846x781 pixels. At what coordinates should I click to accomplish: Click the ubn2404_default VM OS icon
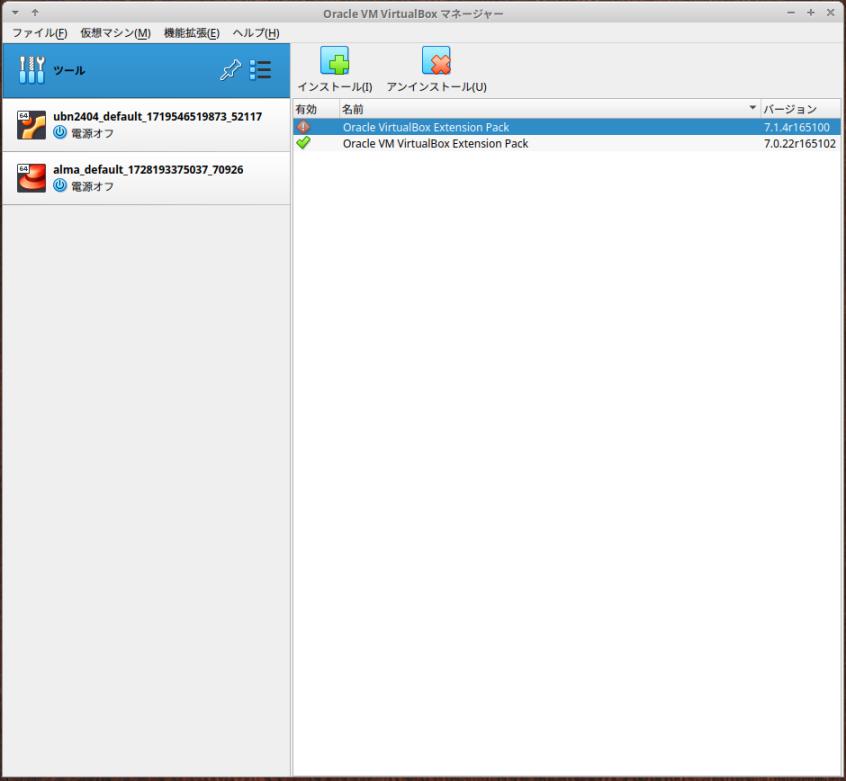pyautogui.click(x=31, y=125)
